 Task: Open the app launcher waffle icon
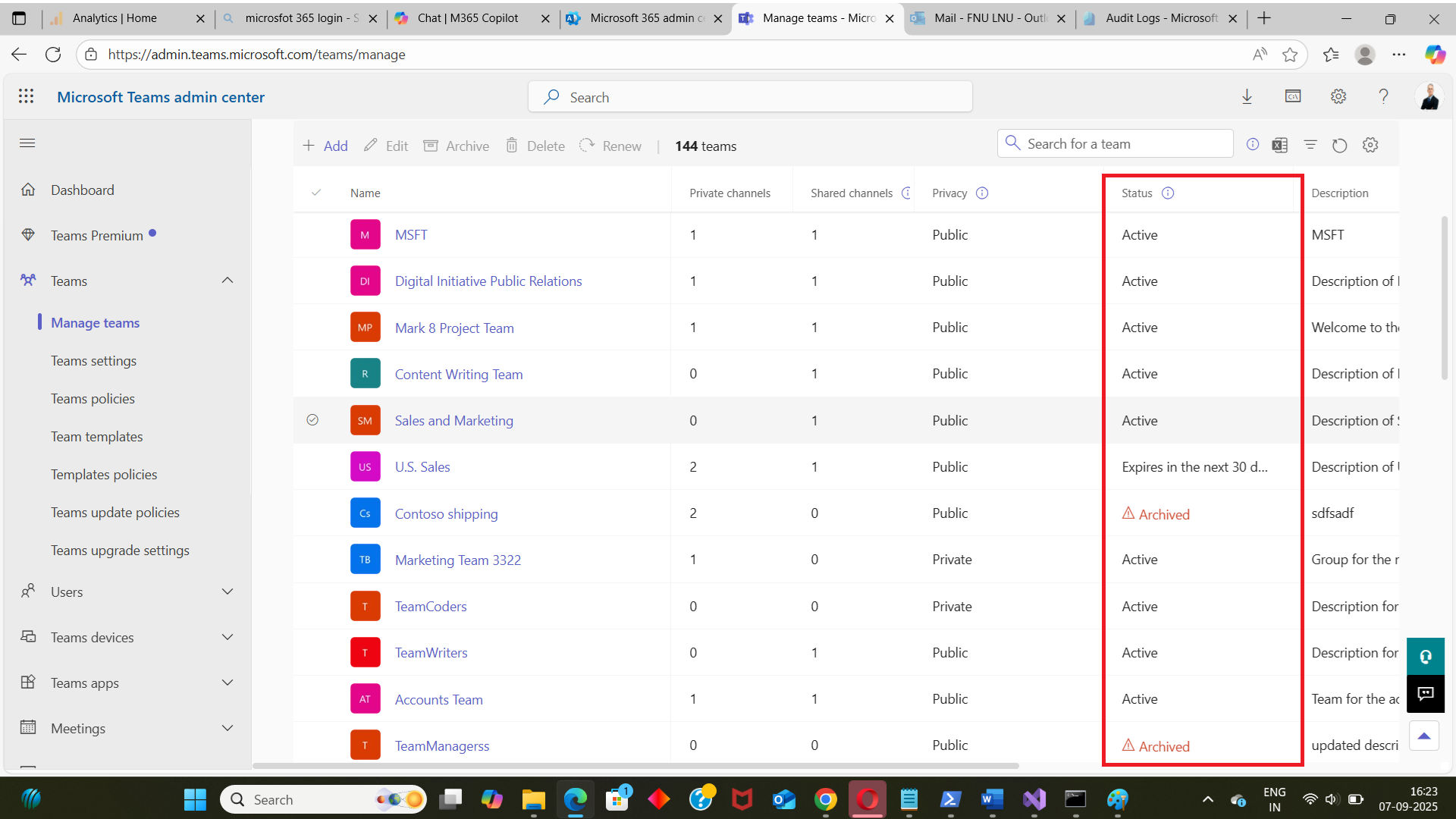pyautogui.click(x=27, y=96)
